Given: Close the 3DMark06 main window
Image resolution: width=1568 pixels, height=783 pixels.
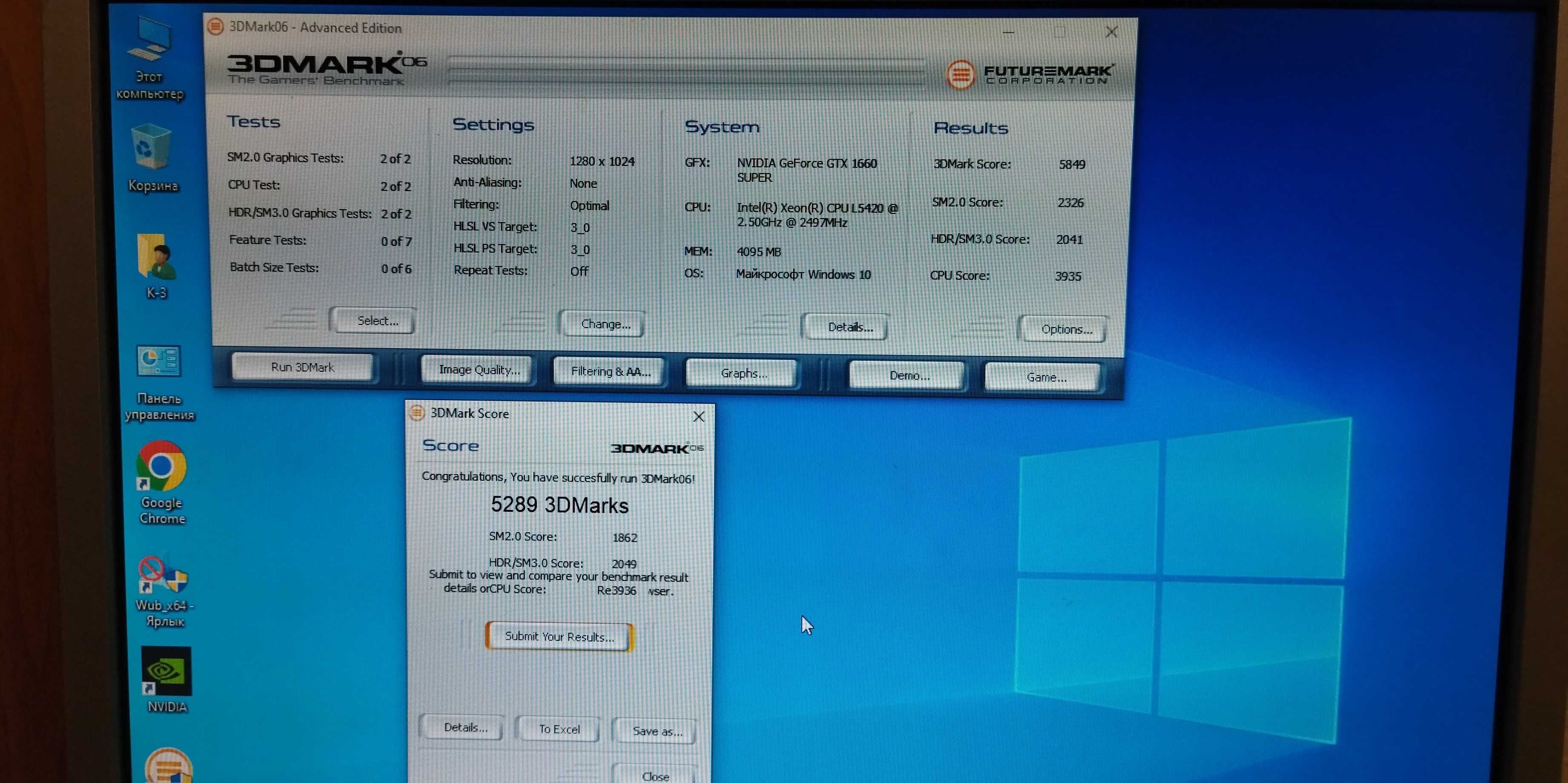Looking at the screenshot, I should [x=1111, y=32].
